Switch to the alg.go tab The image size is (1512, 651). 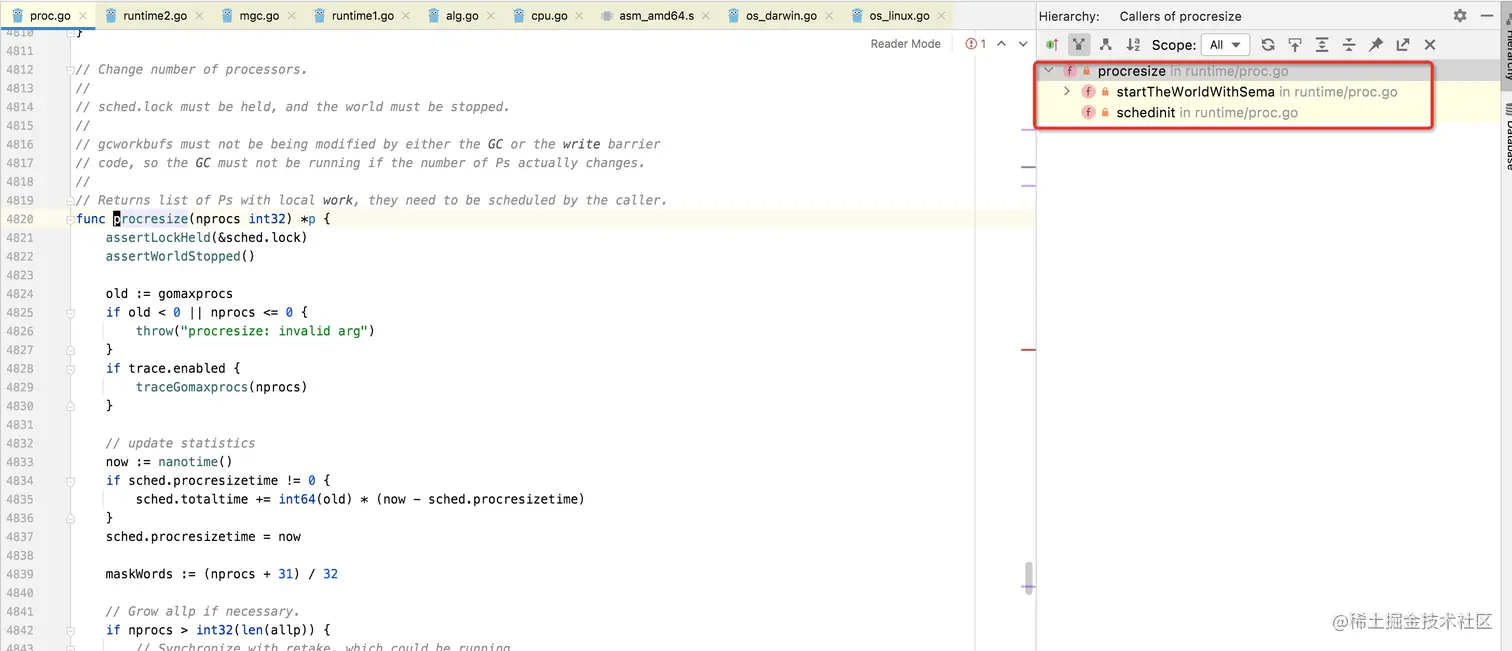pyautogui.click(x=463, y=16)
